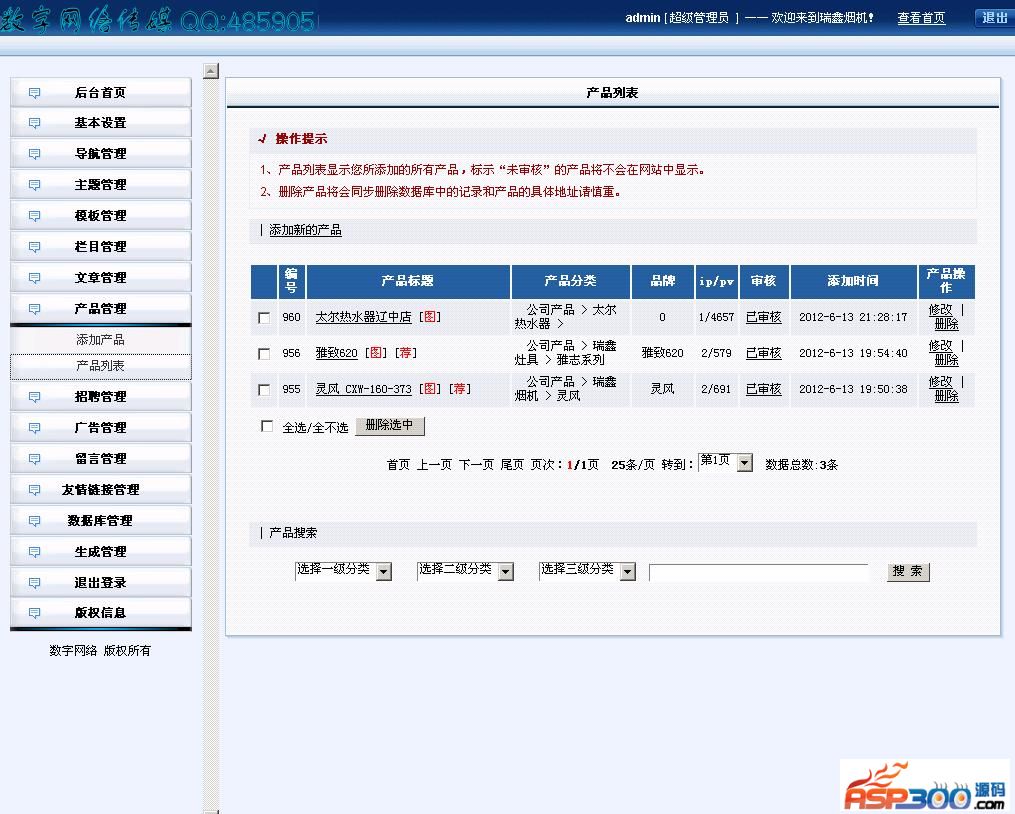Go to 首页 in pagination
Image resolution: width=1015 pixels, height=814 pixels.
[398, 465]
